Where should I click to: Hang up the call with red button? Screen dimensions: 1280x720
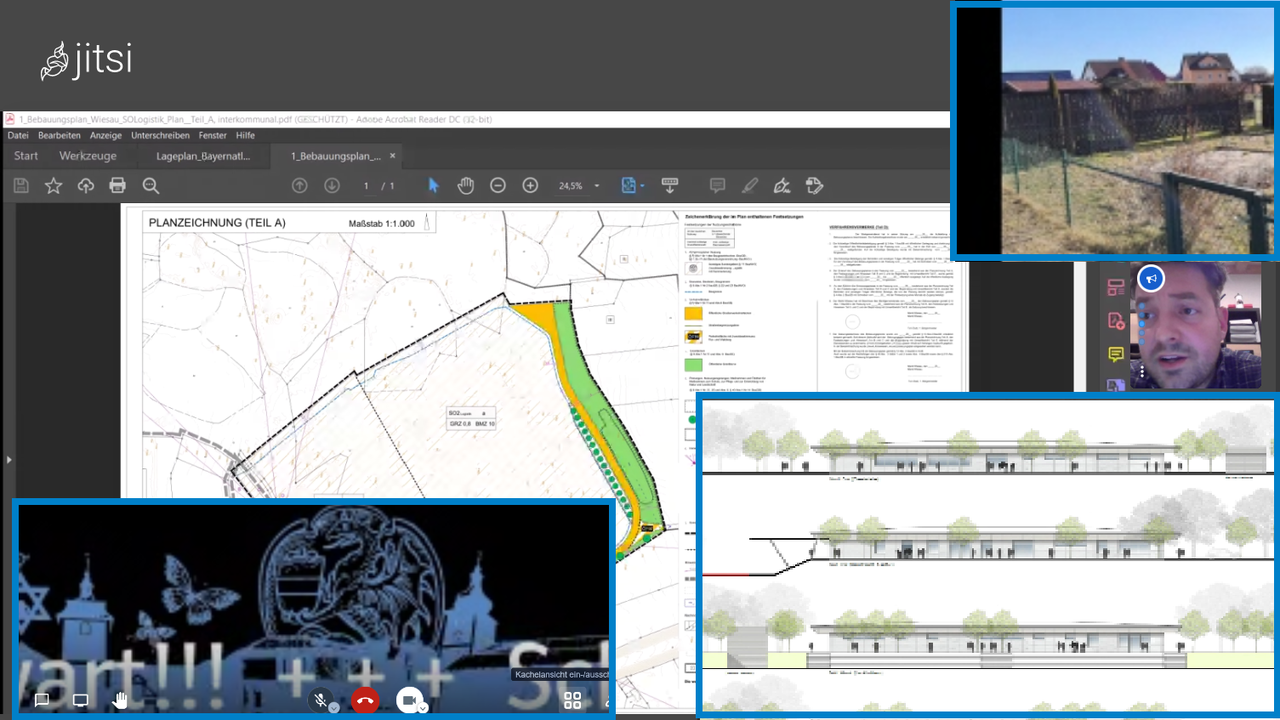click(x=365, y=700)
